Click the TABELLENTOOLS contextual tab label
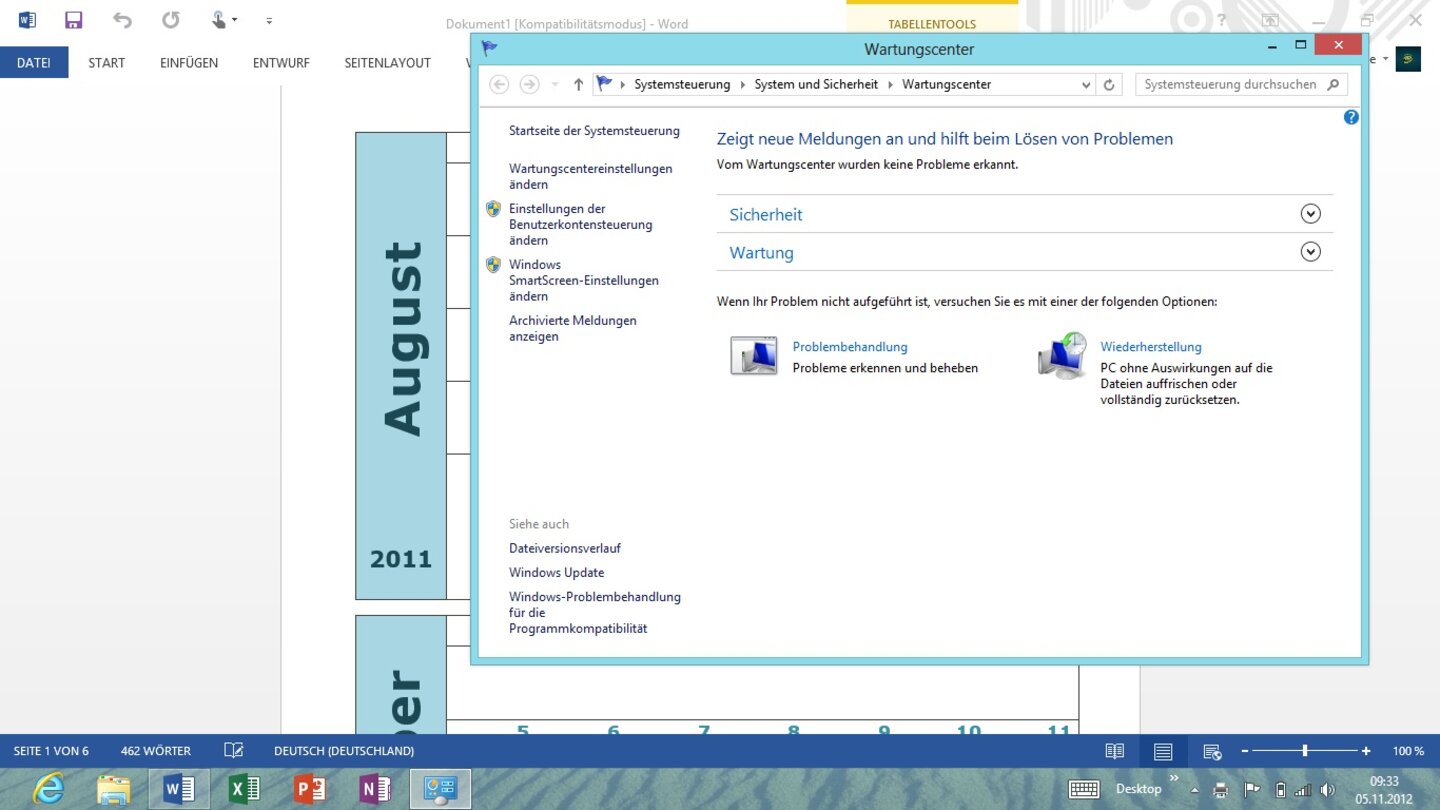 (932, 24)
